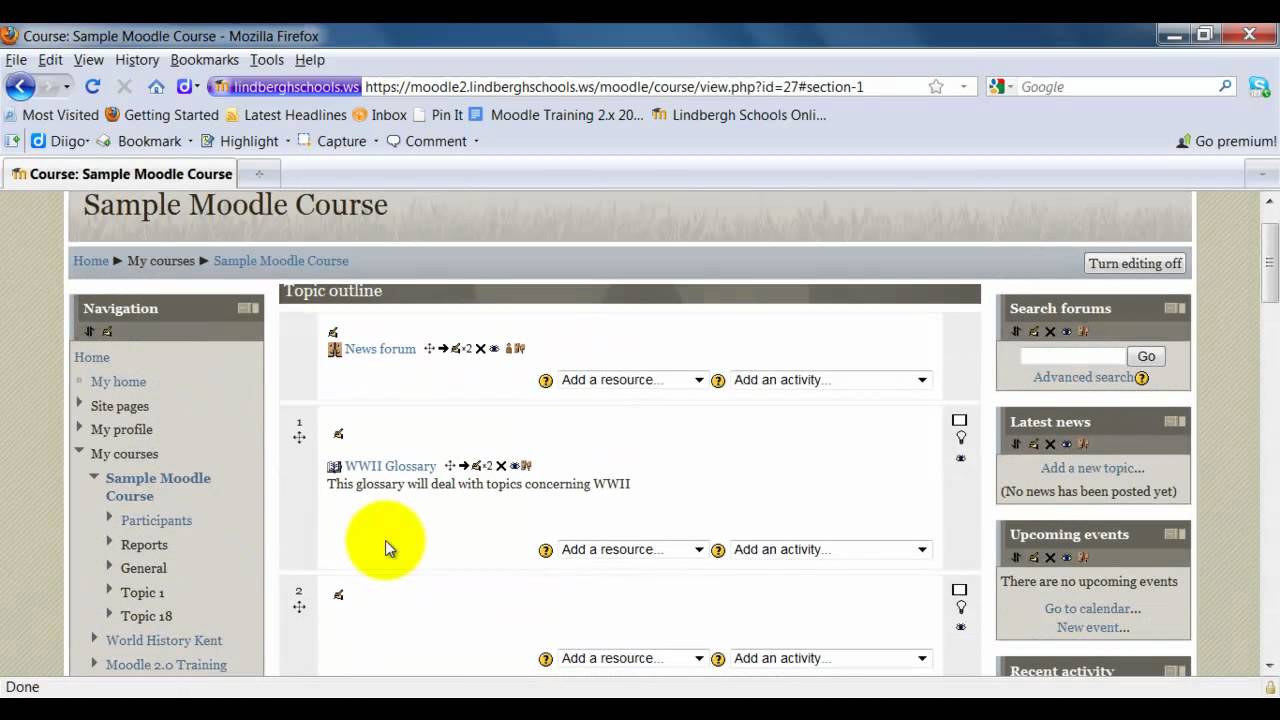Click the Search forums text field
The image size is (1280, 720).
point(1073,356)
